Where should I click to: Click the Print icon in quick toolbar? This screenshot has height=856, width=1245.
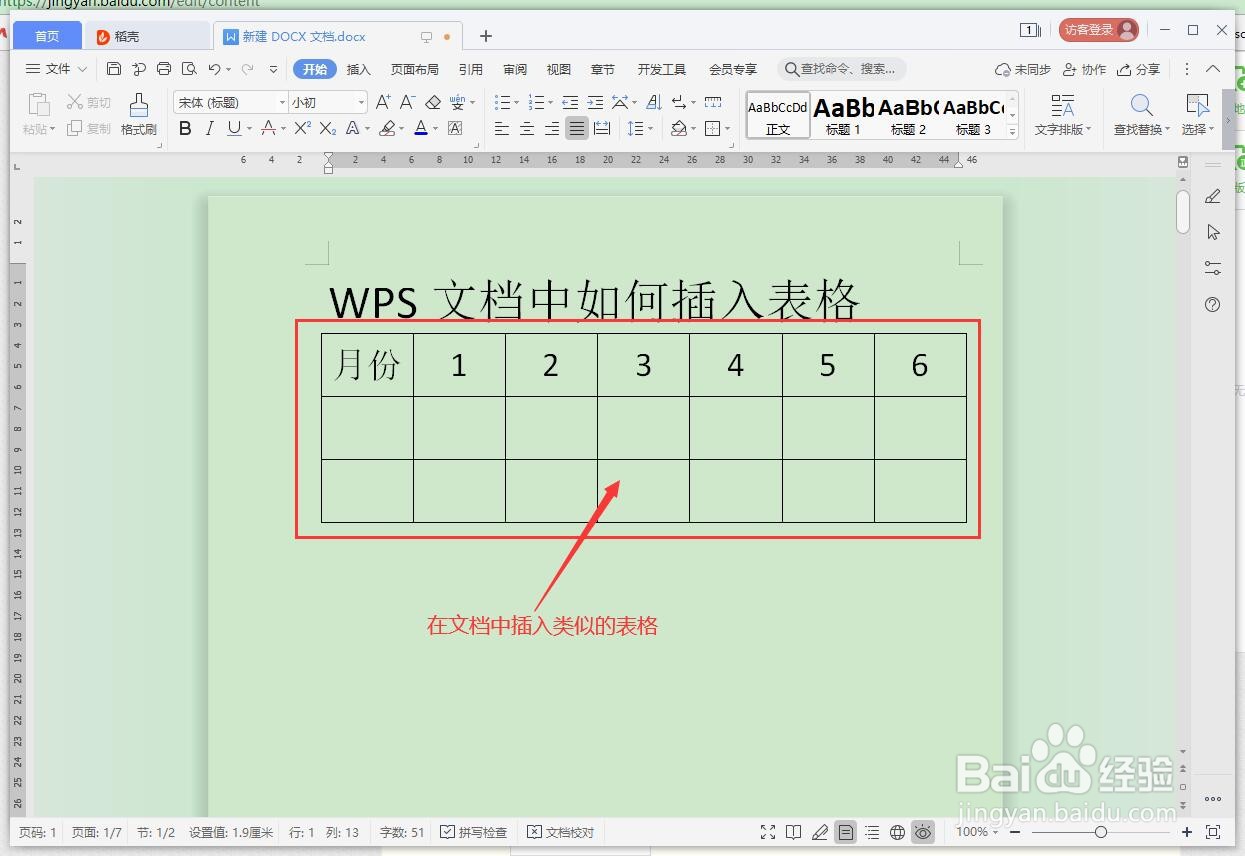coord(164,69)
